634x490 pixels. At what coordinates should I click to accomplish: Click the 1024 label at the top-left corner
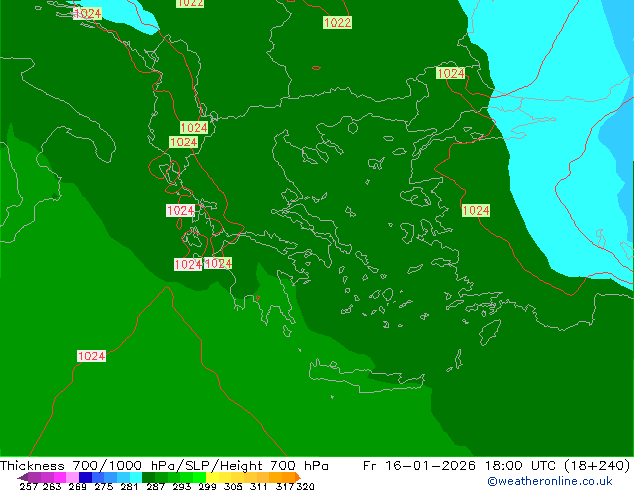(87, 14)
